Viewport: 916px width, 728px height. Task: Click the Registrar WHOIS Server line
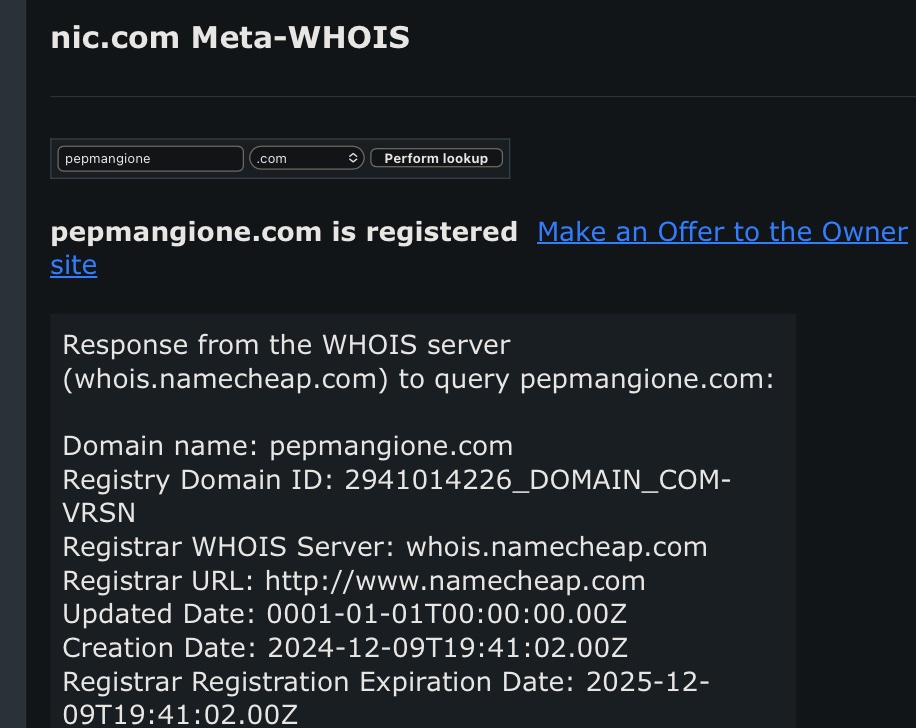pyautogui.click(x=384, y=547)
